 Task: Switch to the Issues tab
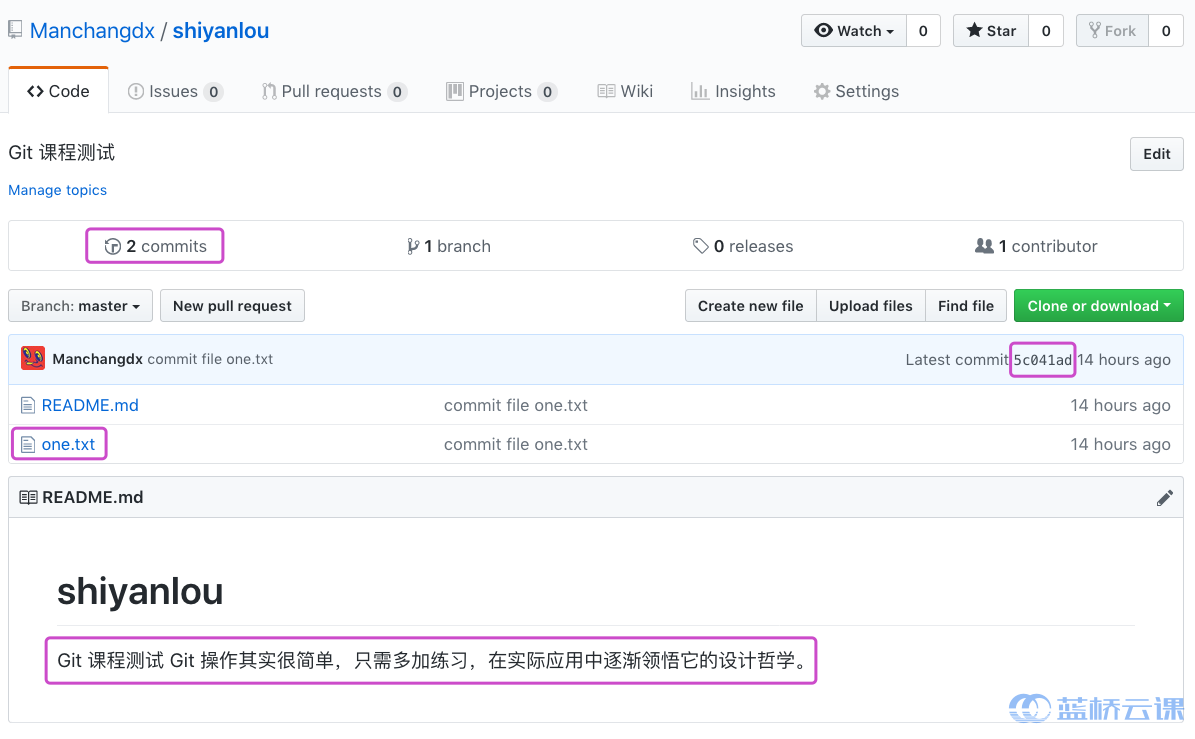tap(175, 91)
